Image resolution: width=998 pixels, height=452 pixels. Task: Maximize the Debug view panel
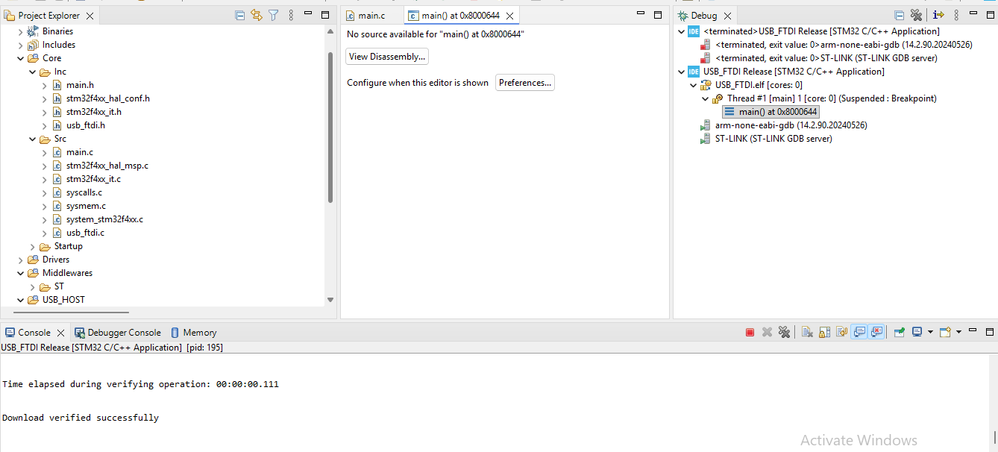(x=990, y=15)
